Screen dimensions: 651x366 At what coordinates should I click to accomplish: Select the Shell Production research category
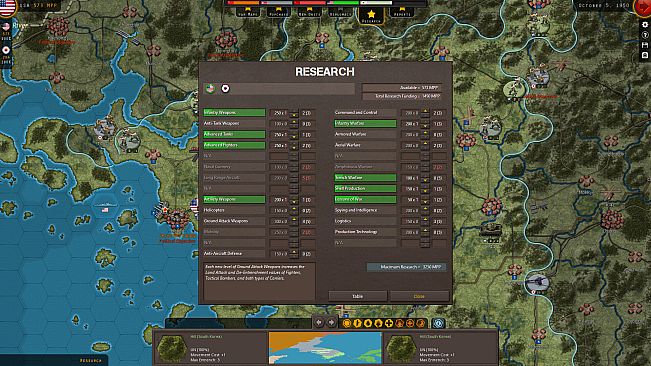[365, 188]
